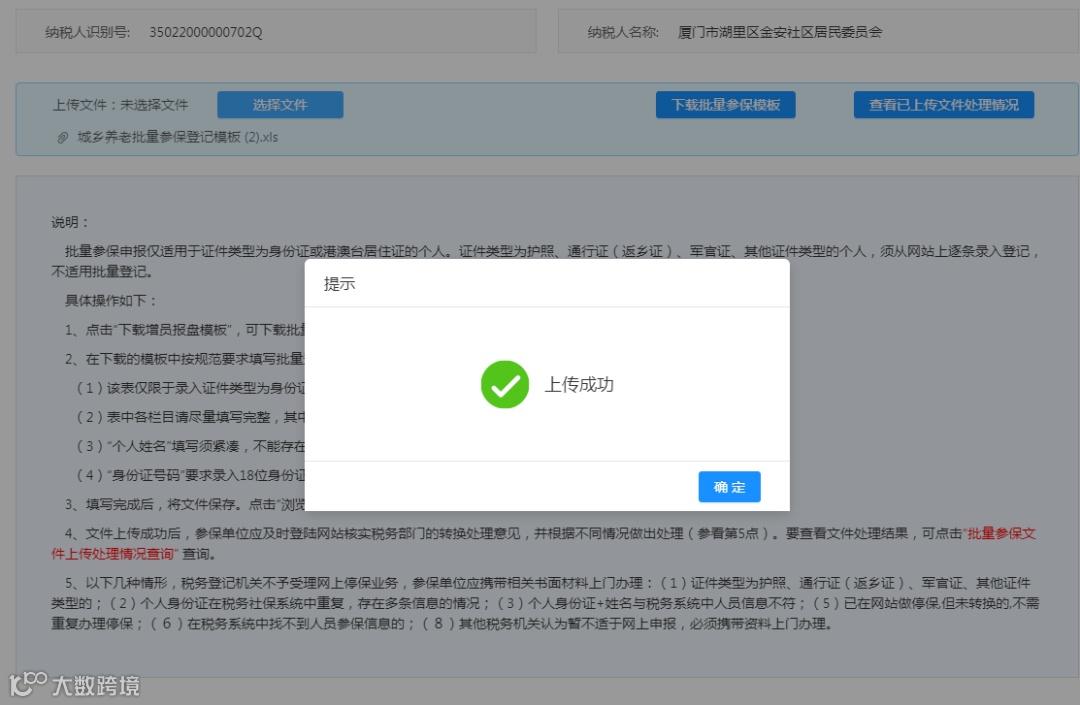Click the 上传成功 message text

(x=579, y=384)
